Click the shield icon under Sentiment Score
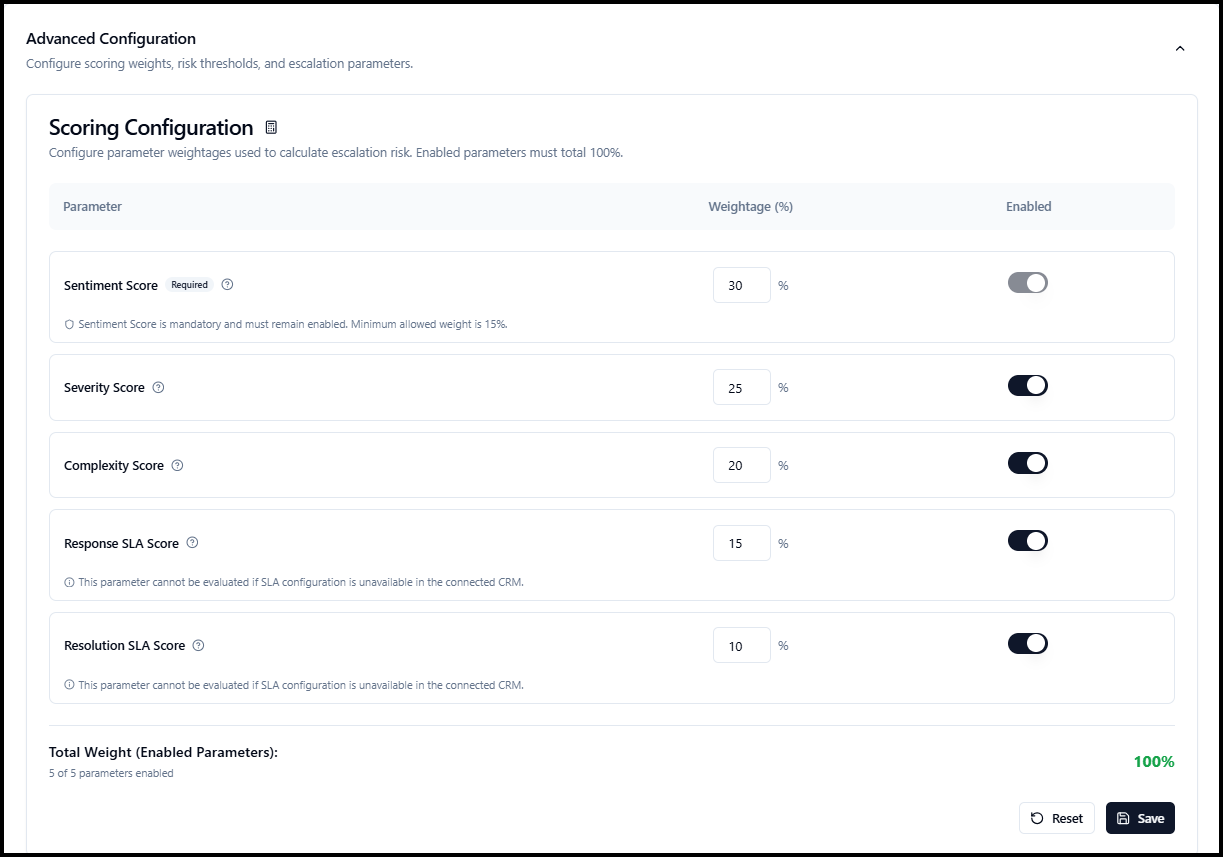Image resolution: width=1223 pixels, height=857 pixels. [69, 324]
